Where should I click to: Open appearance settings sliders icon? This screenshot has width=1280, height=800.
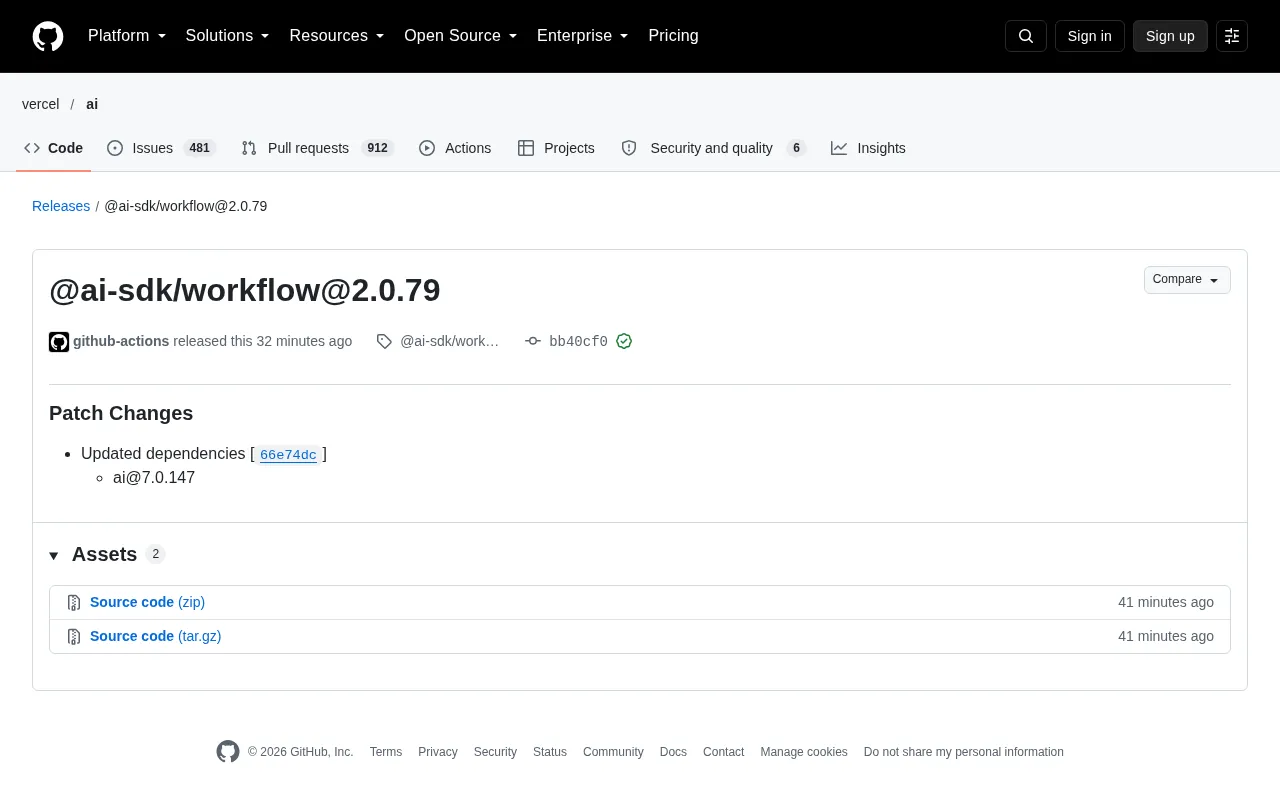(1232, 36)
